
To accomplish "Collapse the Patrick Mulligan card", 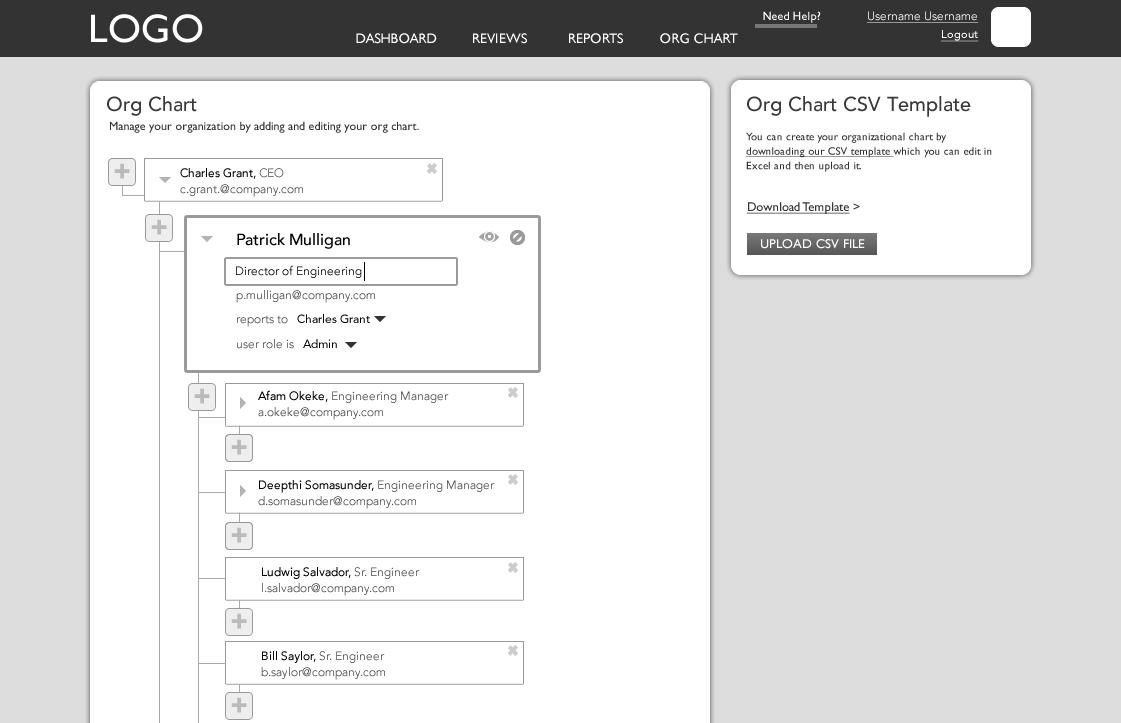I will (207, 239).
